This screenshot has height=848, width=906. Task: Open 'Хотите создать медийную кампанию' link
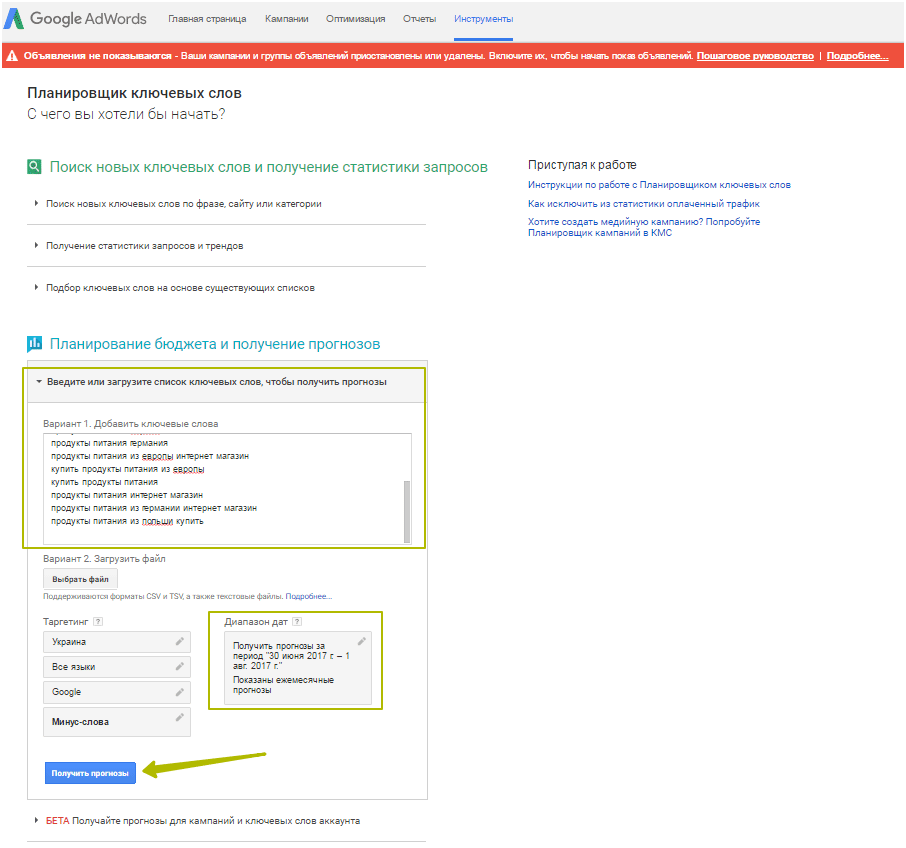pyautogui.click(x=644, y=227)
